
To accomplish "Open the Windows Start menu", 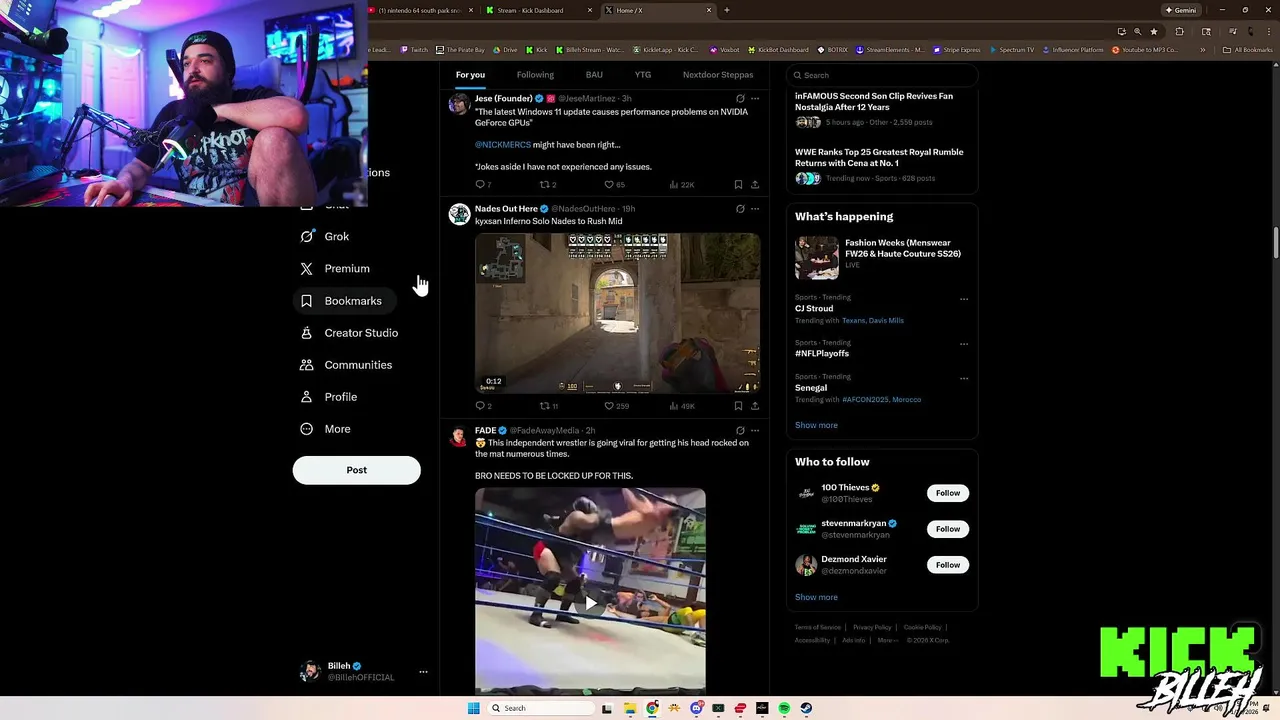I will (x=473, y=708).
